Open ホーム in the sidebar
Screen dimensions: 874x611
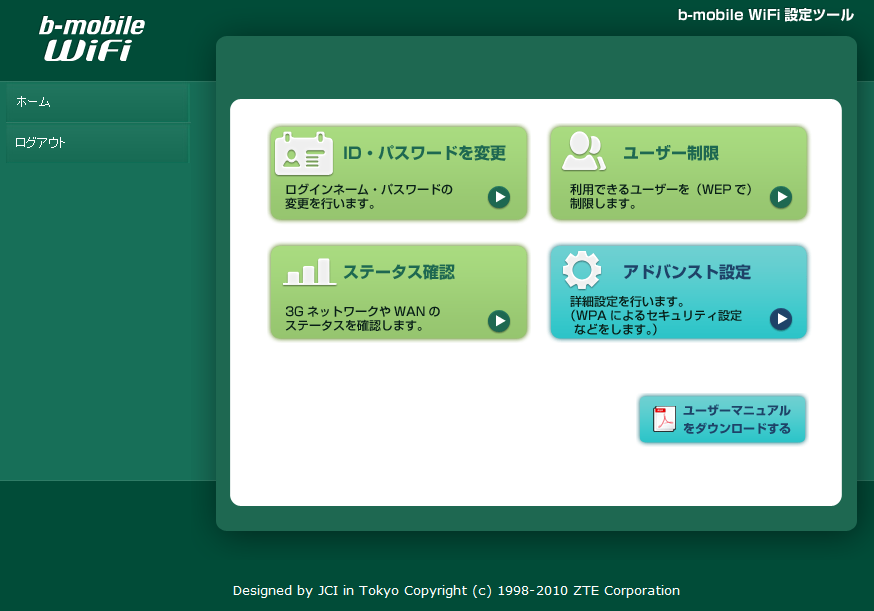tap(98, 102)
